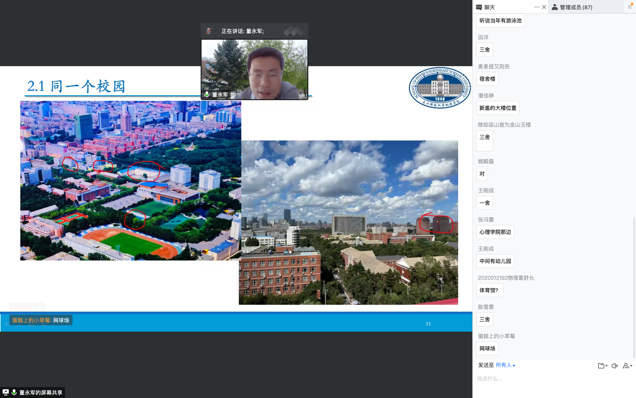Toggle the chat sound speaker icon
The width and height of the screenshot is (636, 398).
point(615,366)
